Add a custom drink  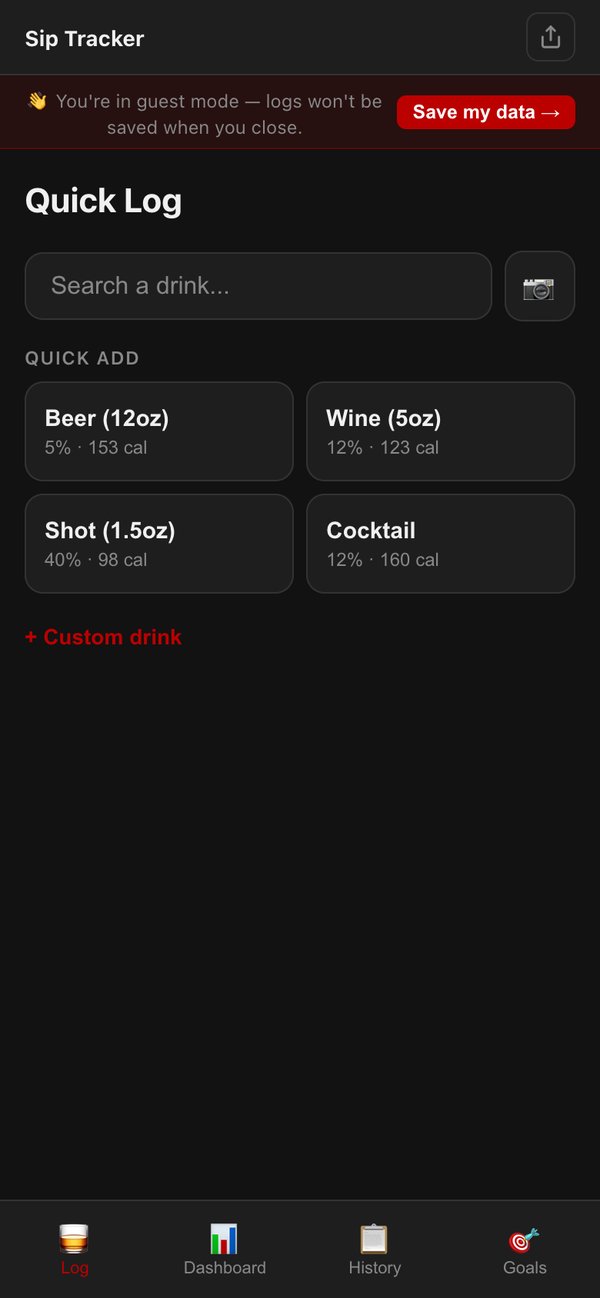(103, 637)
